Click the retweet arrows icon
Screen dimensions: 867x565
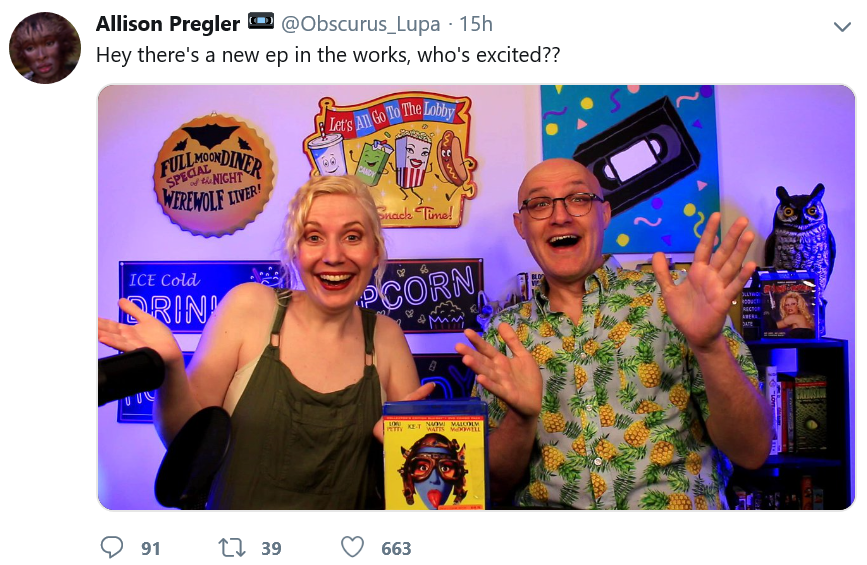click(231, 548)
